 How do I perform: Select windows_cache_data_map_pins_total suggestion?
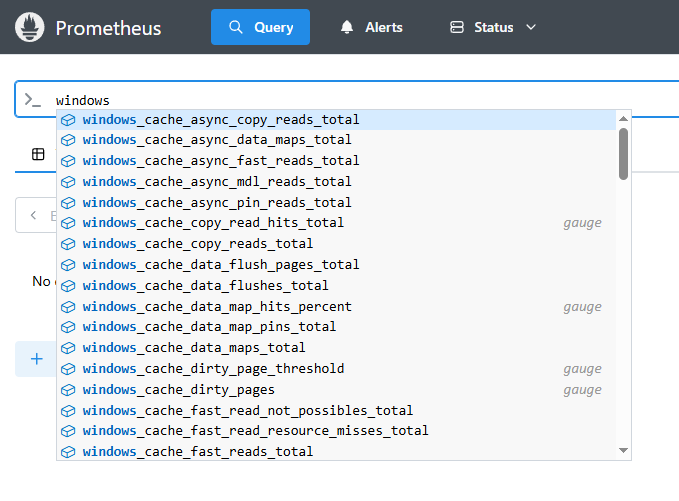click(336, 326)
